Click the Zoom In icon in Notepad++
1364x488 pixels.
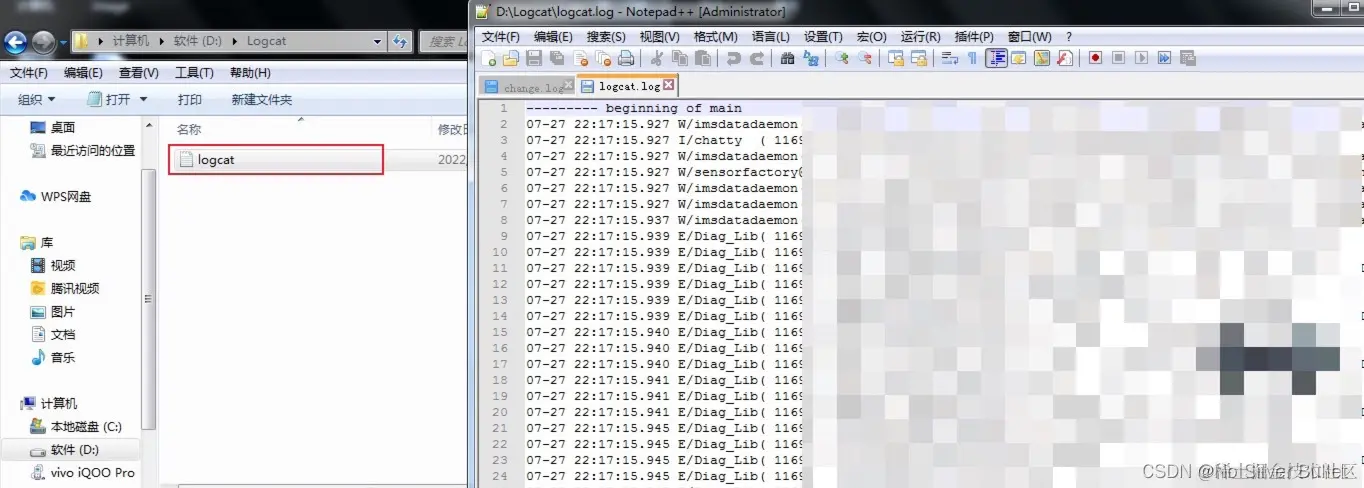coord(841,58)
